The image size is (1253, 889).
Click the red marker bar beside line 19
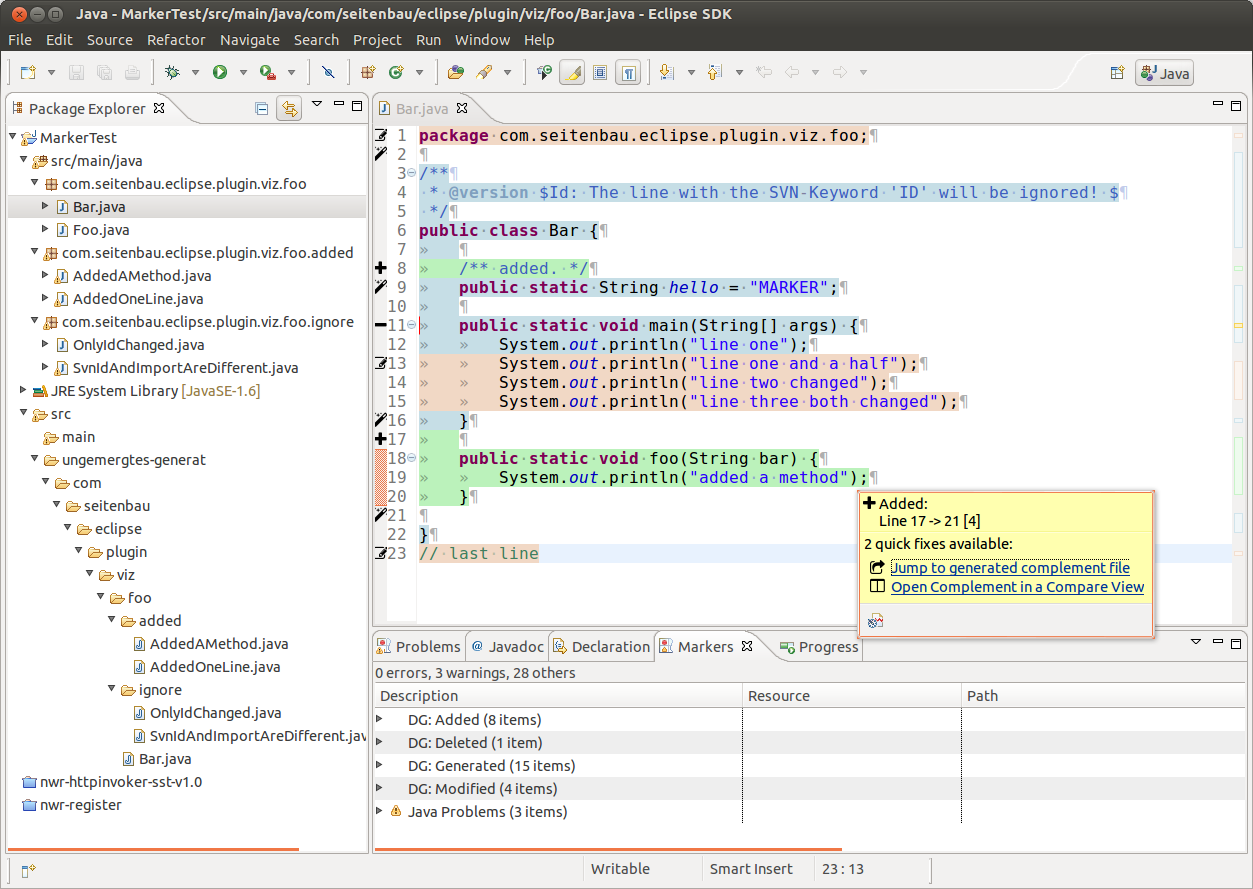coord(380,478)
